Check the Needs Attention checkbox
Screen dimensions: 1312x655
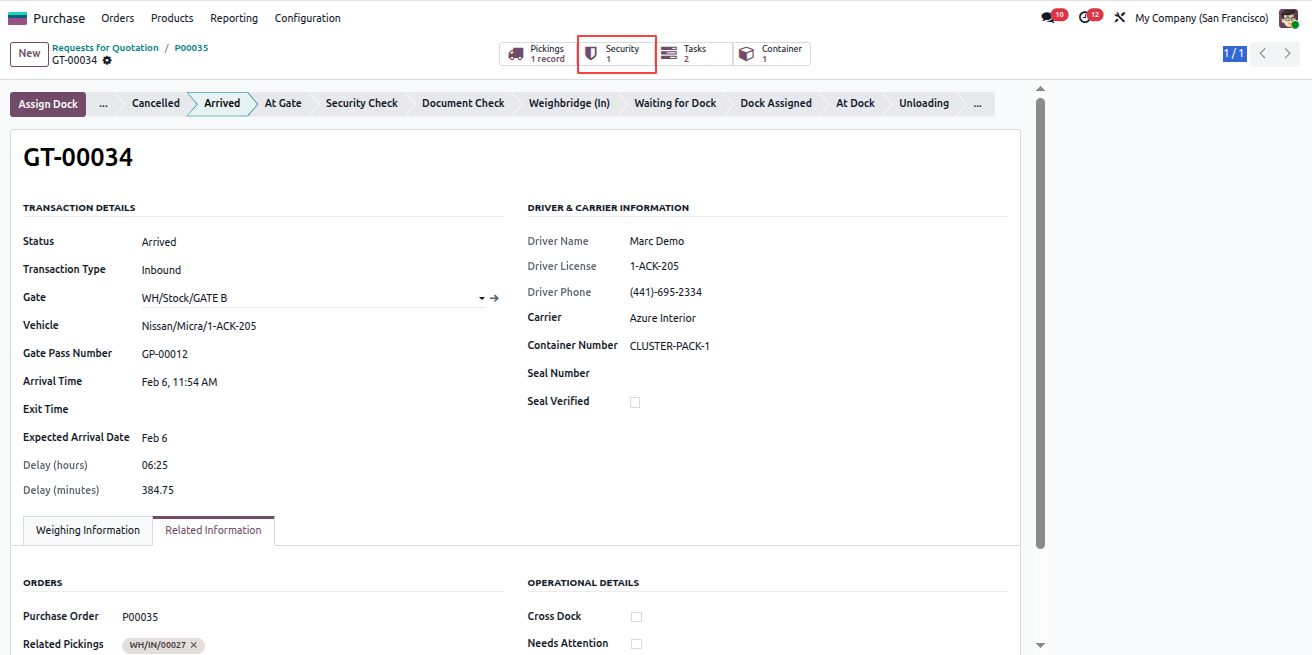[x=636, y=644]
